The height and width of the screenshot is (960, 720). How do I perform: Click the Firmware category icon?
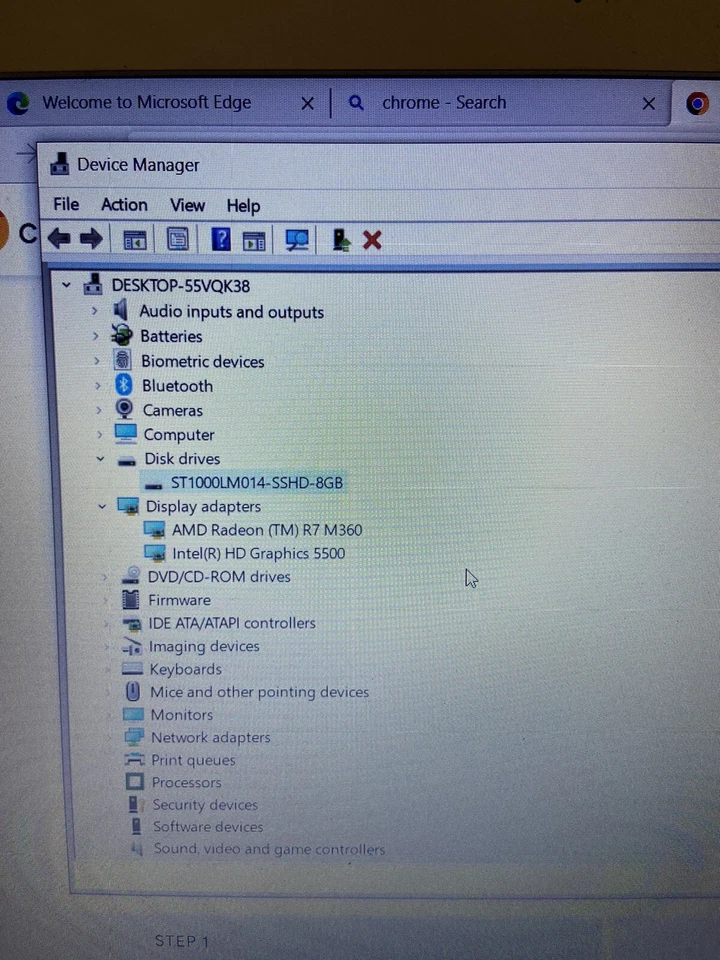click(130, 599)
